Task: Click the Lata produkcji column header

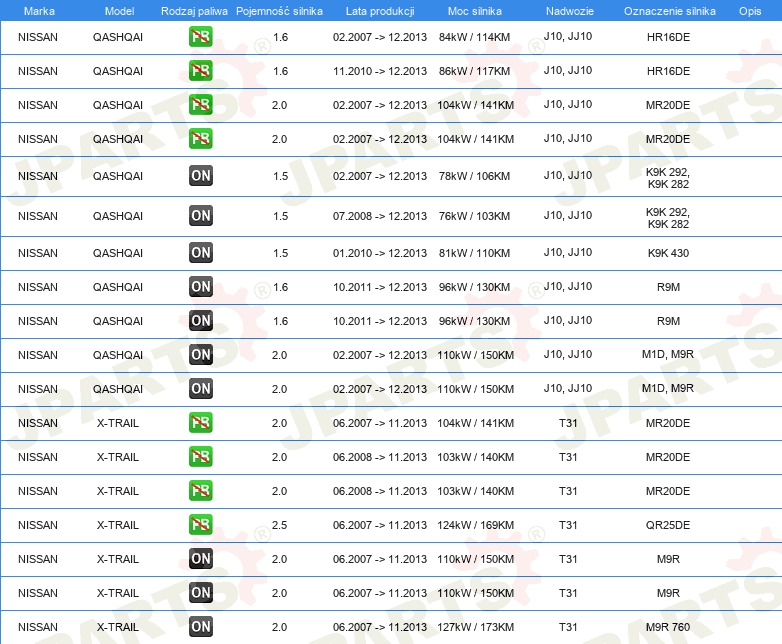Action: tap(380, 11)
